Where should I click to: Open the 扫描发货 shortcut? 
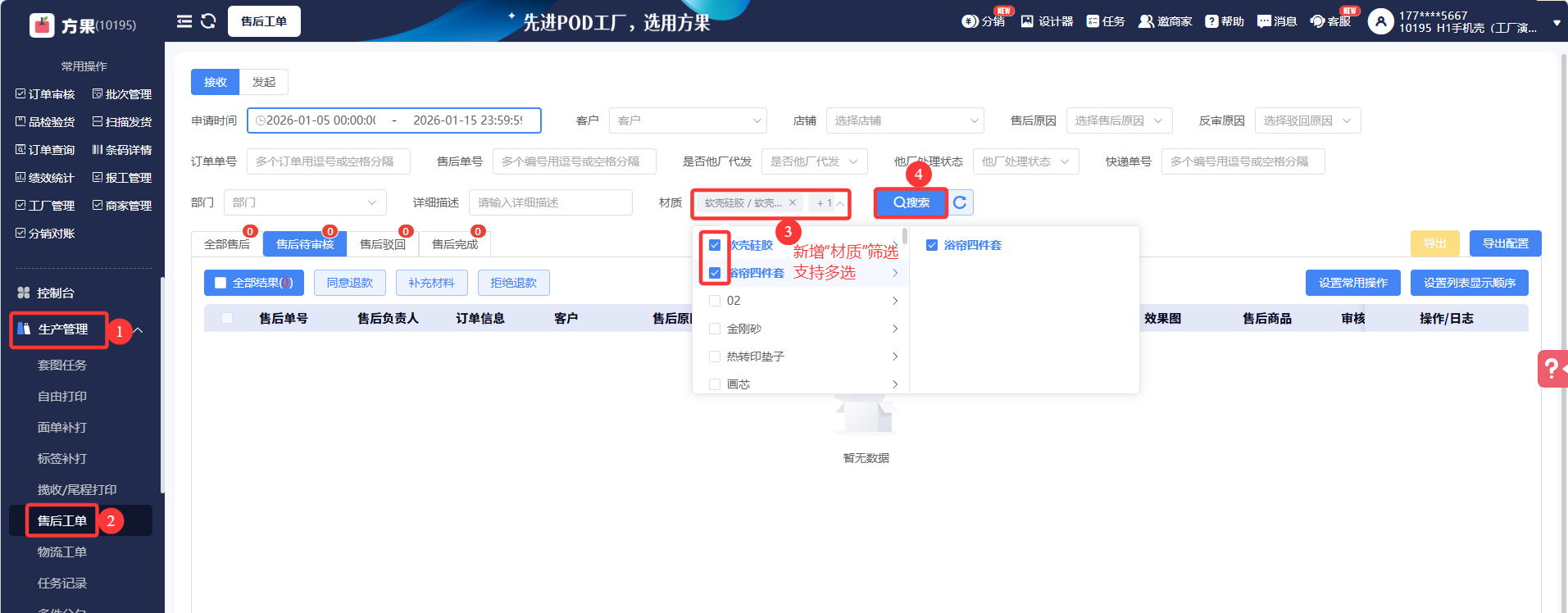pos(122,122)
